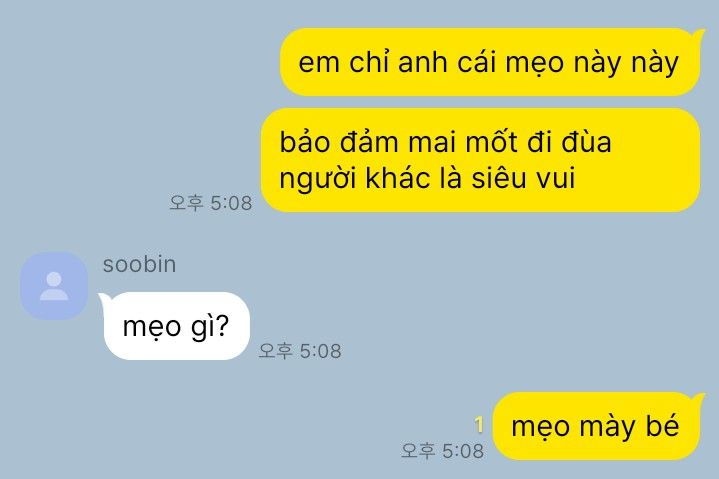Click the 오후 5:08 timestamp next to "mẹo gì?"
The image size is (719, 479).
click(x=300, y=351)
